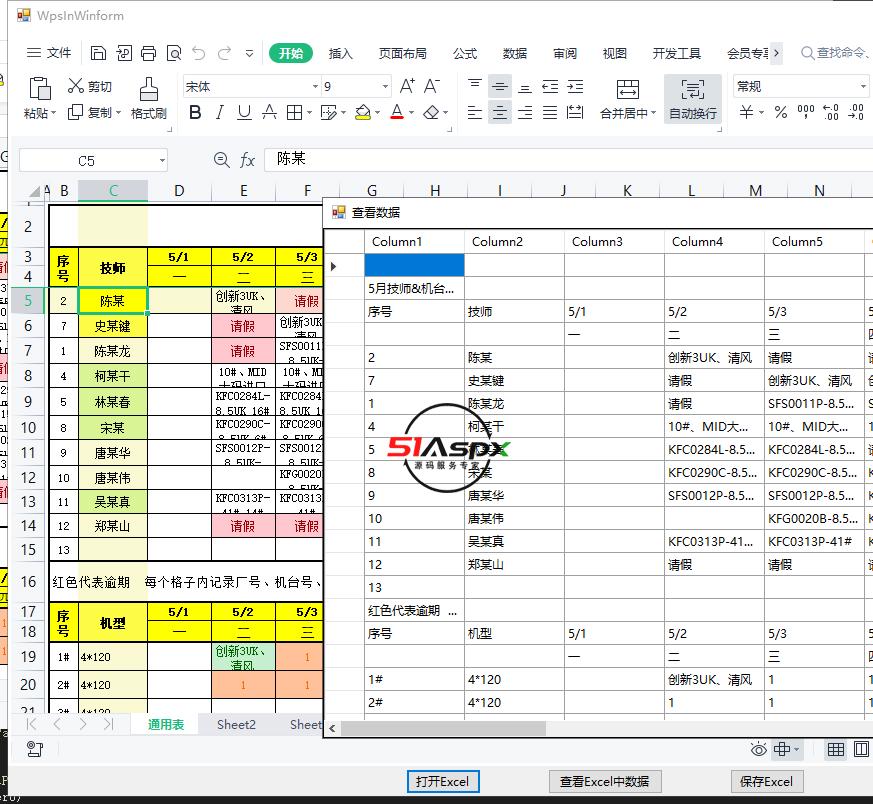Expand the quick access customize arrow
The width and height of the screenshot is (873, 804).
pyautogui.click(x=249, y=53)
